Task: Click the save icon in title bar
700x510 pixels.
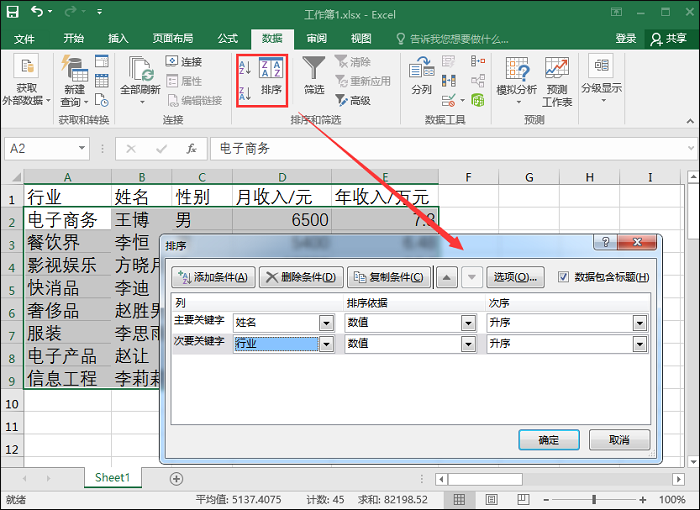Action: click(14, 13)
